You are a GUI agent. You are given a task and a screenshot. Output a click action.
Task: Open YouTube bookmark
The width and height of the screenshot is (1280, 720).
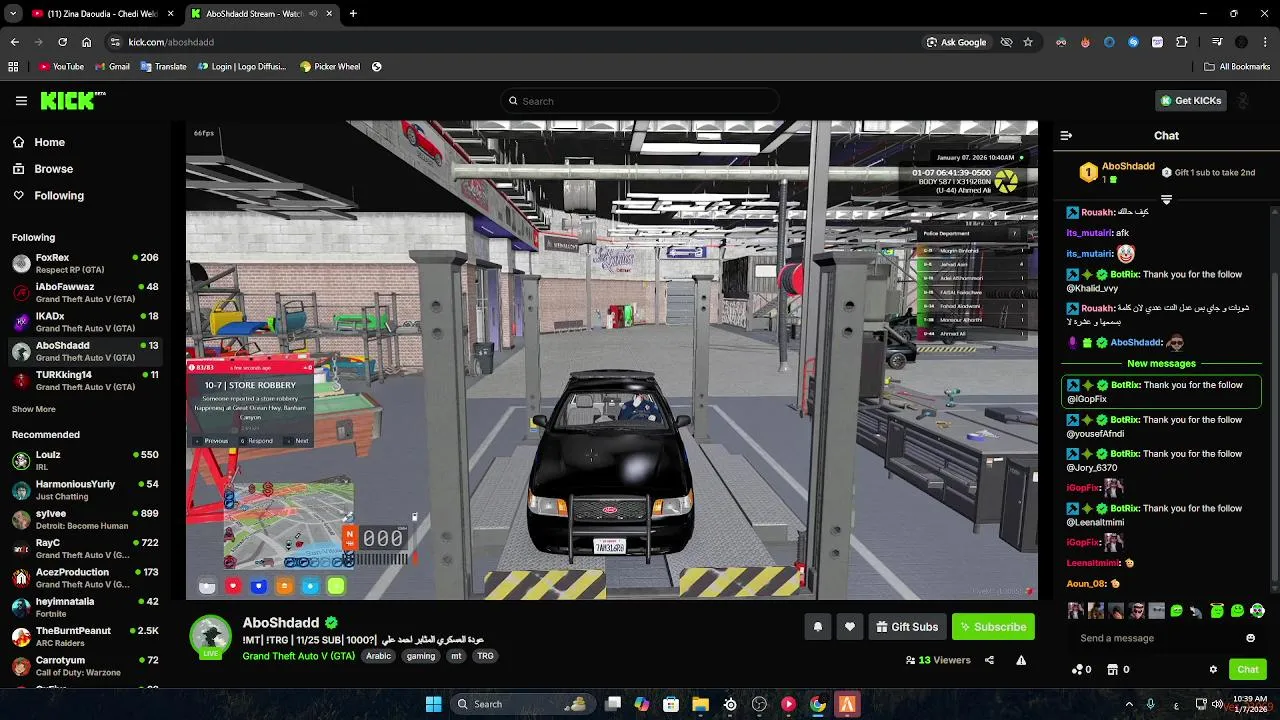(61, 67)
